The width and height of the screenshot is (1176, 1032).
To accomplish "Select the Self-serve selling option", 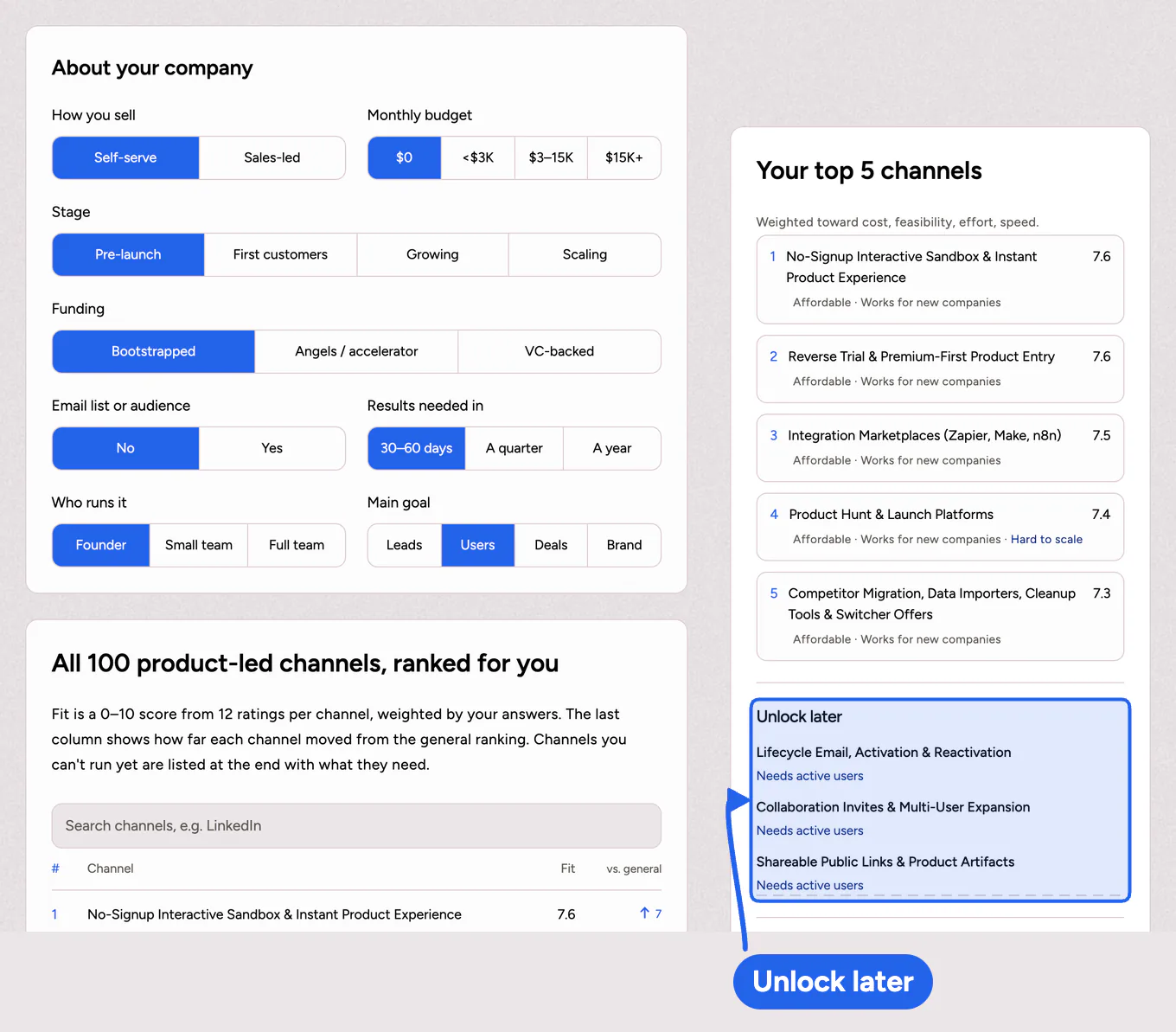I will pos(125,157).
